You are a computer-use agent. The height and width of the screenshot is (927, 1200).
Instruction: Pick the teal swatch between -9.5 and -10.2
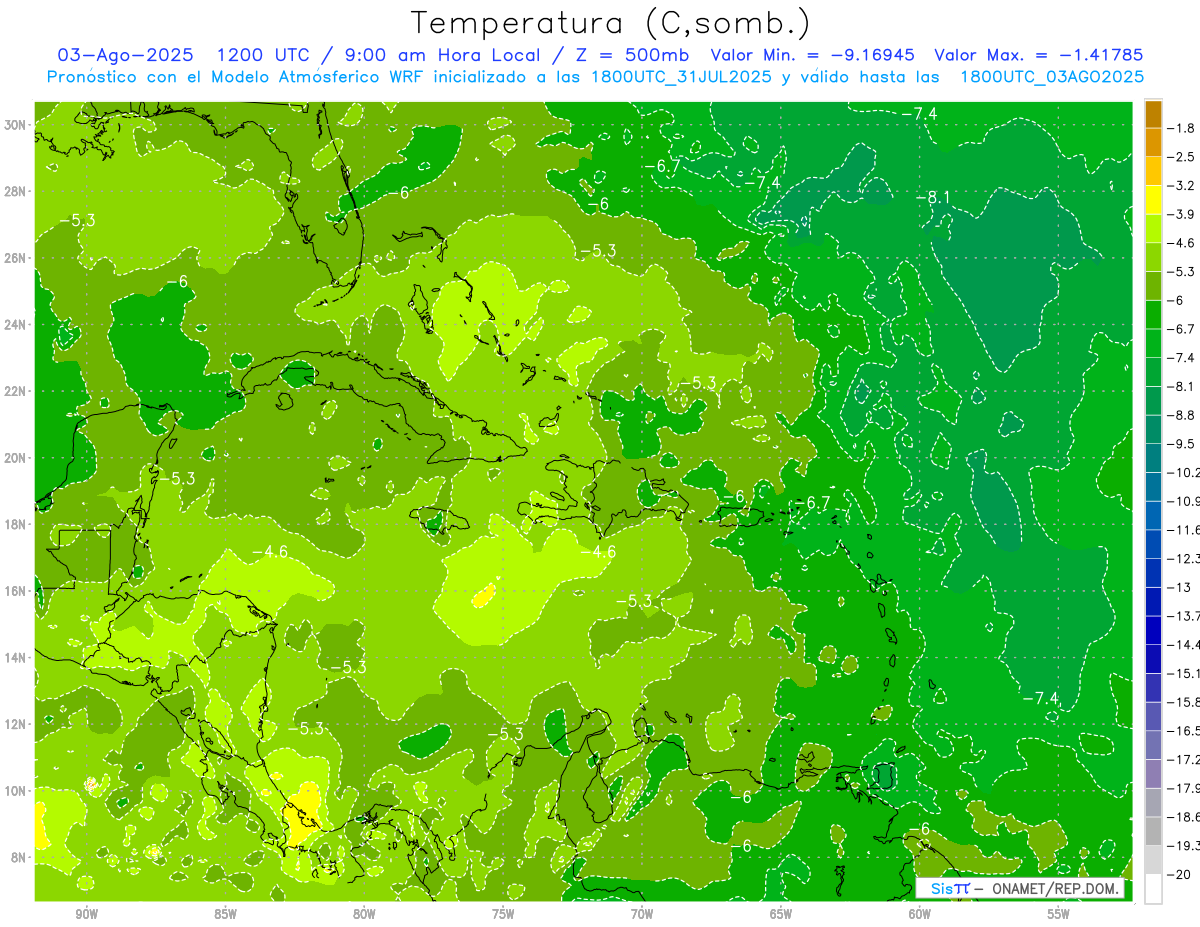click(x=1153, y=458)
